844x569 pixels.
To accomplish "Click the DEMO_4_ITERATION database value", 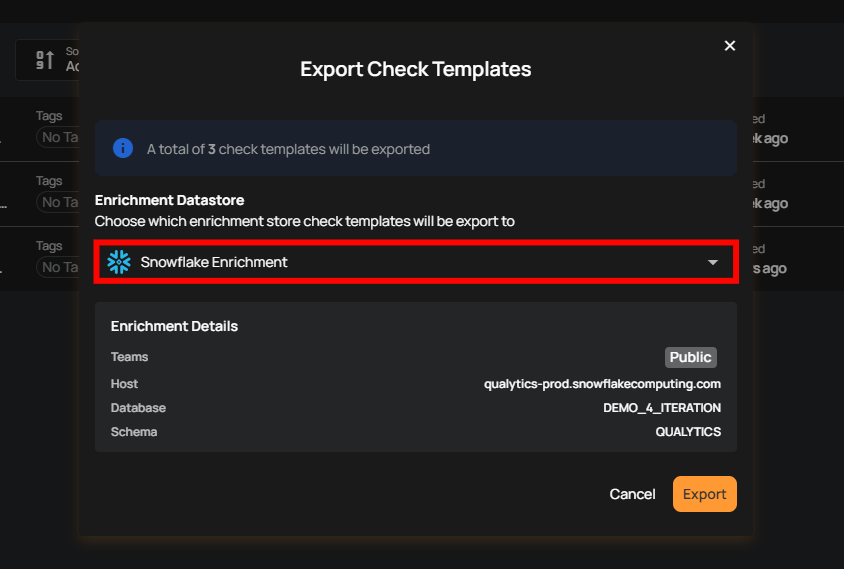I will coord(662,408).
